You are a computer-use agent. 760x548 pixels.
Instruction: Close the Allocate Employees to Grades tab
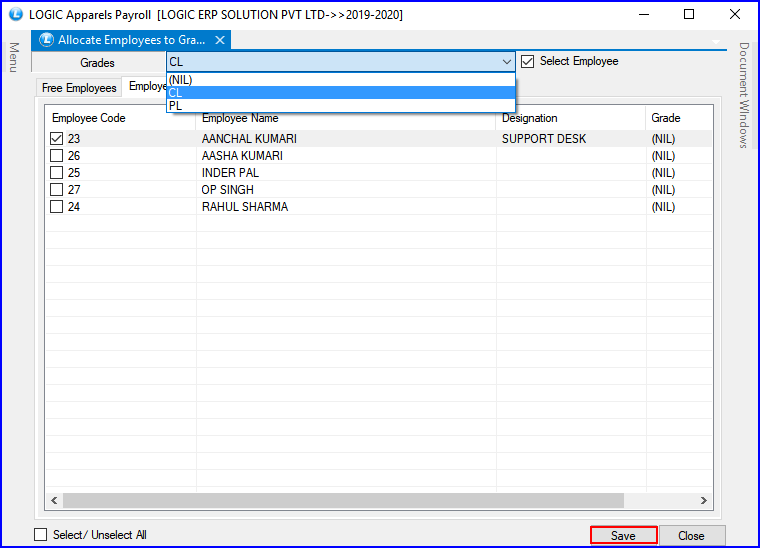(x=220, y=40)
